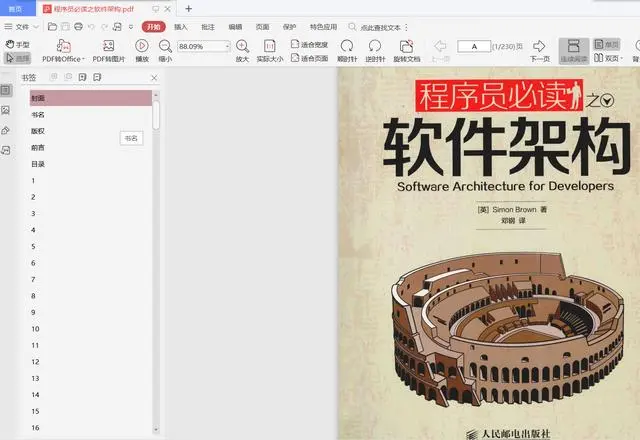Screen dimensions: 640x440
Task: Click PDF转图片 convert to image icon
Action: click(109, 51)
